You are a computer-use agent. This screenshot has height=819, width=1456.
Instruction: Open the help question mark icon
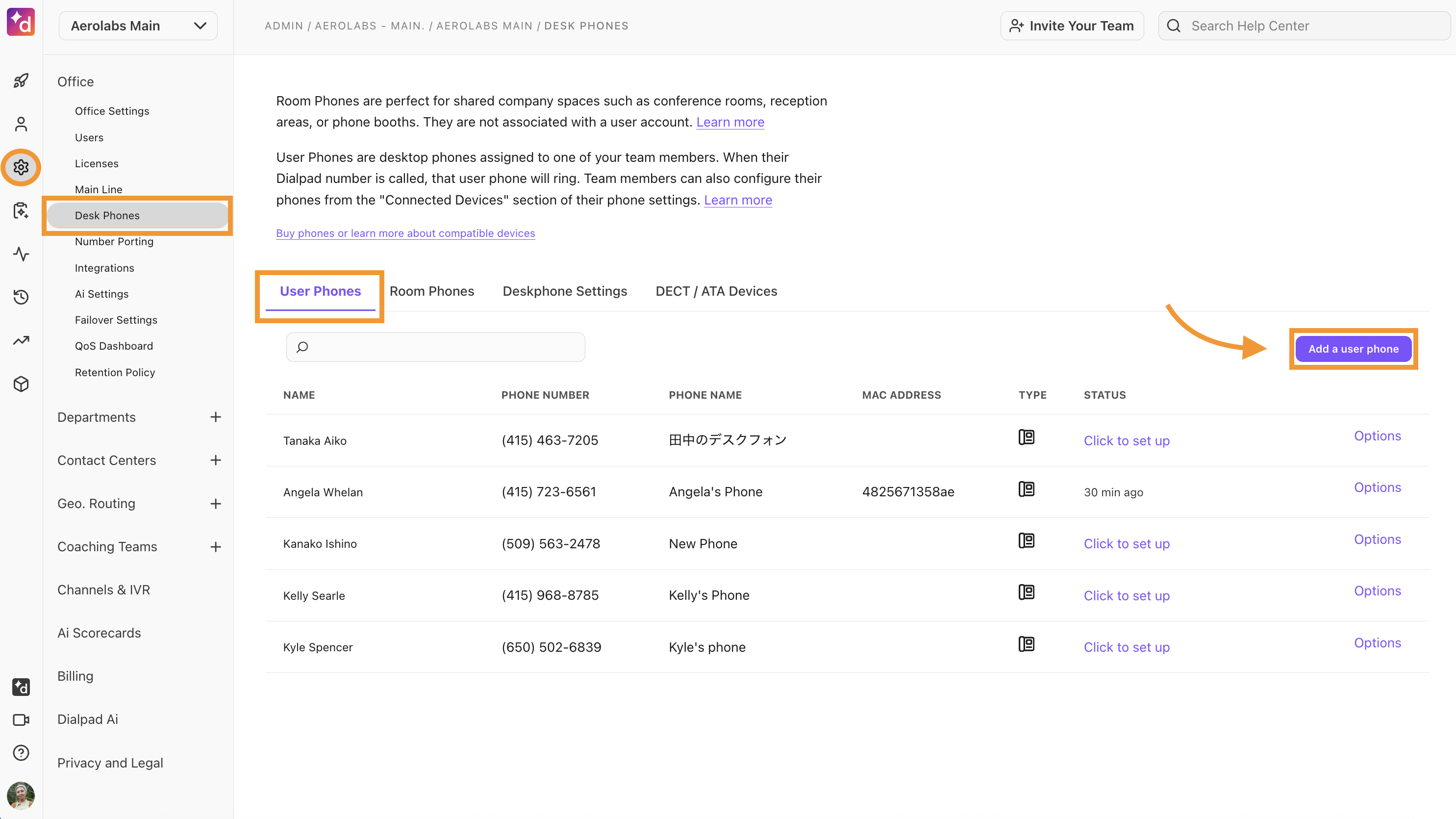click(x=21, y=753)
